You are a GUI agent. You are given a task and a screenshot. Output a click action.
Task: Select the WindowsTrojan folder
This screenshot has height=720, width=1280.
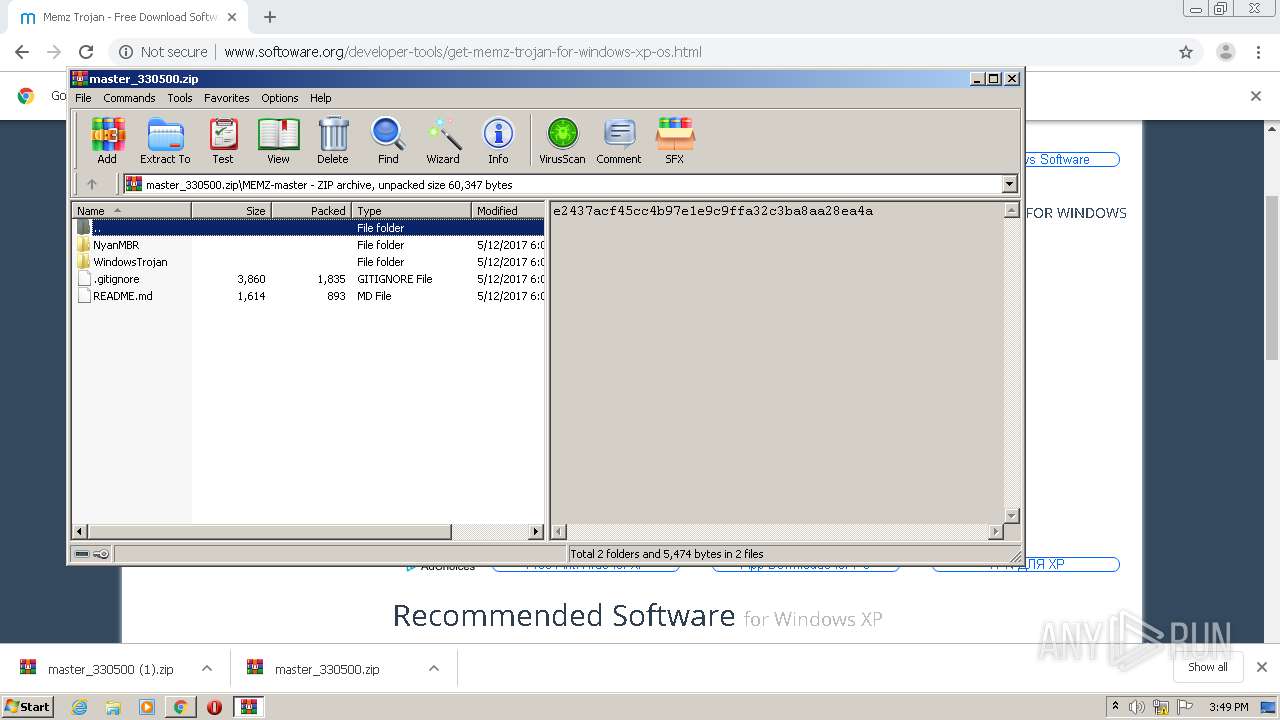(x=130, y=262)
